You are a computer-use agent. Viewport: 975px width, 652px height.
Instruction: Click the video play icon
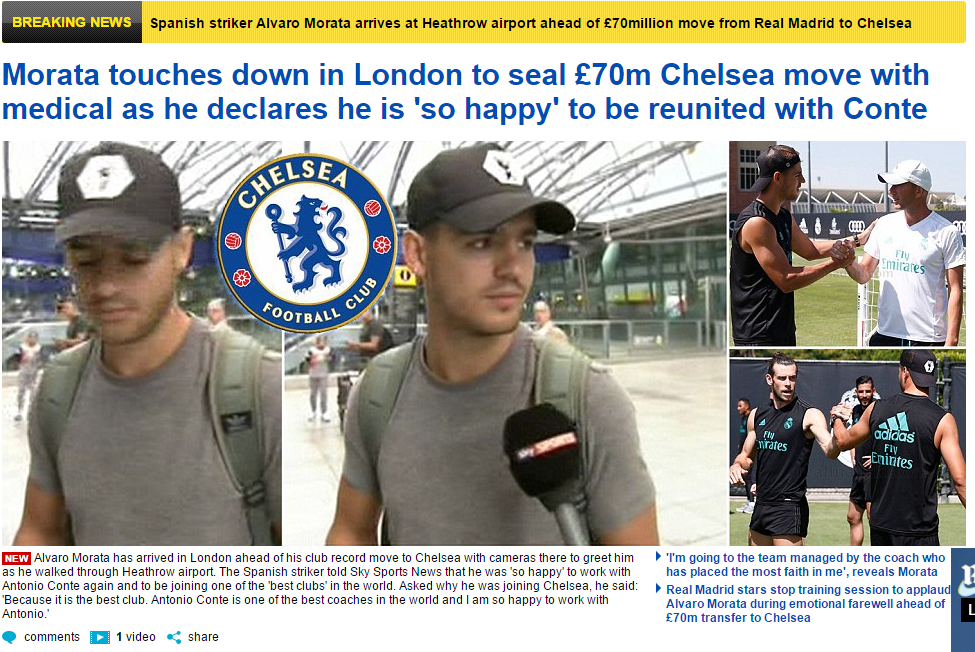[x=99, y=637]
